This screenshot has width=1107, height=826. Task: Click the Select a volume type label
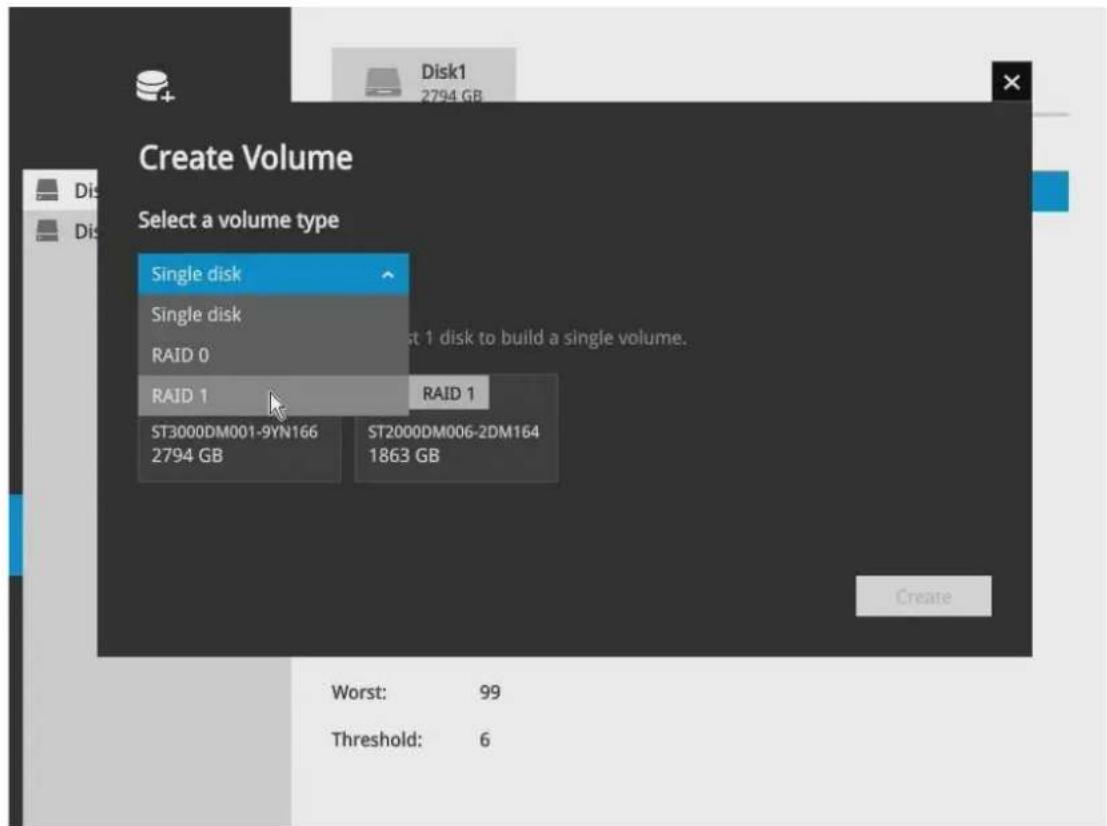click(x=239, y=220)
